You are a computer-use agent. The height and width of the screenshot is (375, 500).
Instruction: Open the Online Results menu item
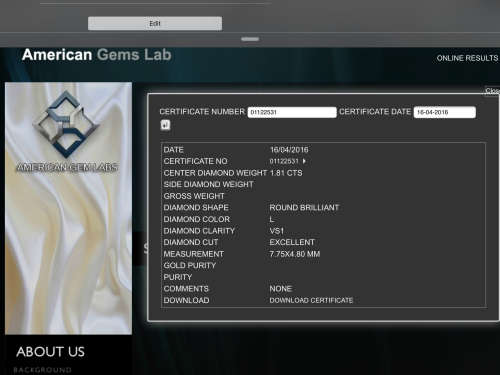coord(467,58)
